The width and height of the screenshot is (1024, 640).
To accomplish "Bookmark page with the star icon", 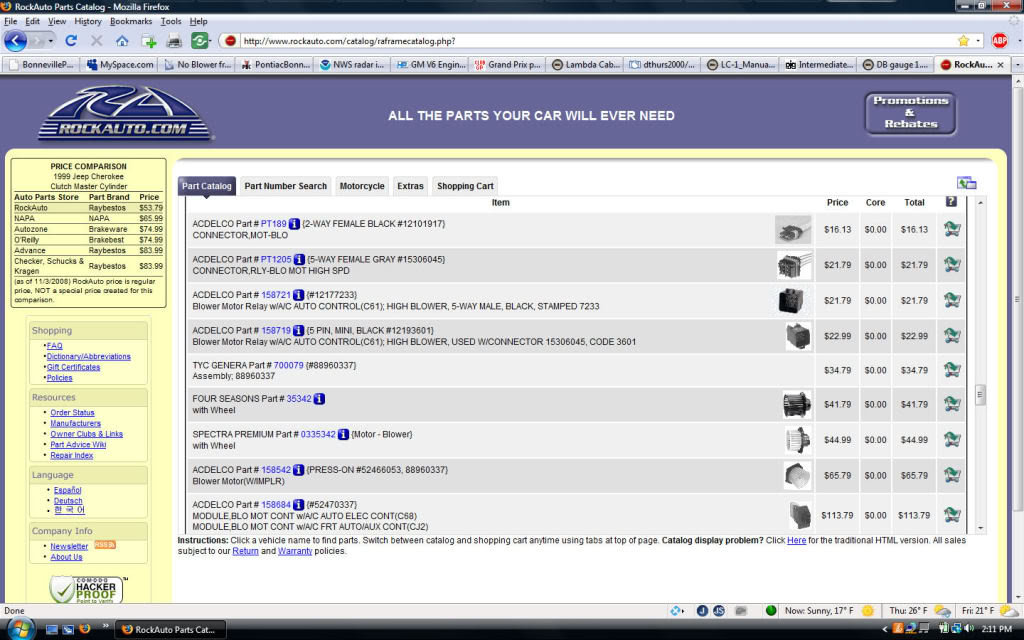I will coord(963,40).
